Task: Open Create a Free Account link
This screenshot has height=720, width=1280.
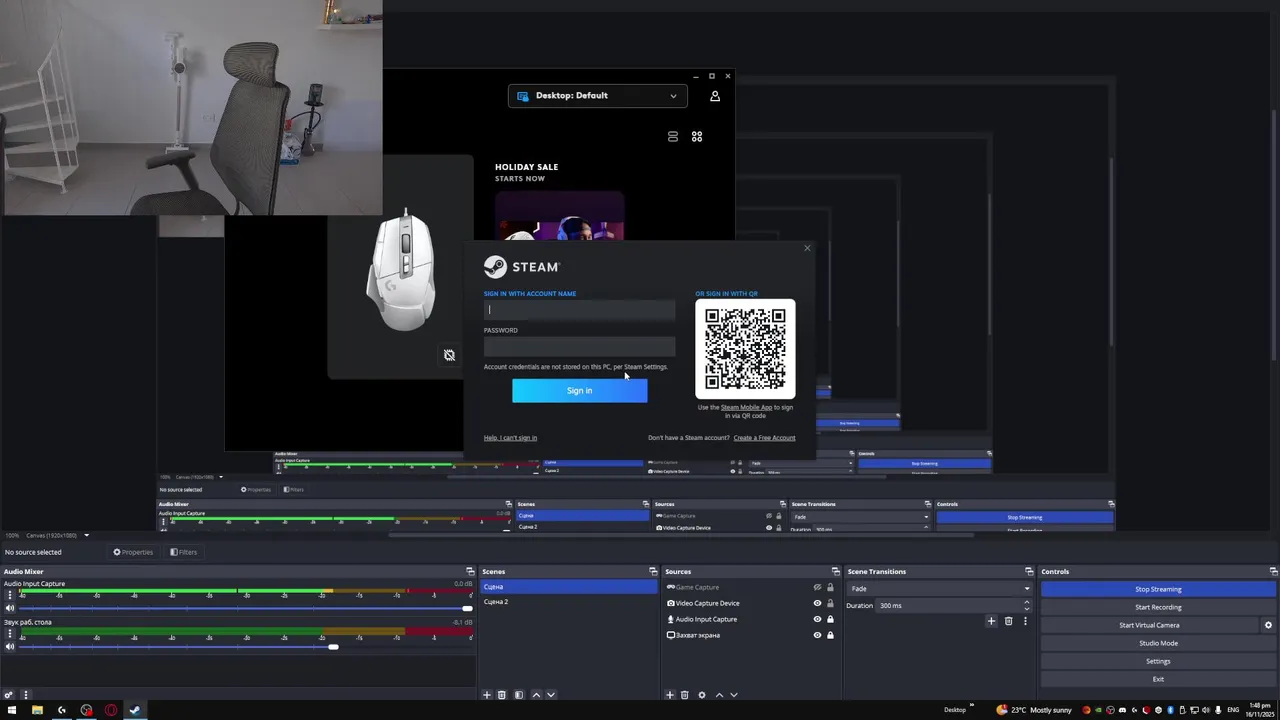Action: click(x=764, y=438)
